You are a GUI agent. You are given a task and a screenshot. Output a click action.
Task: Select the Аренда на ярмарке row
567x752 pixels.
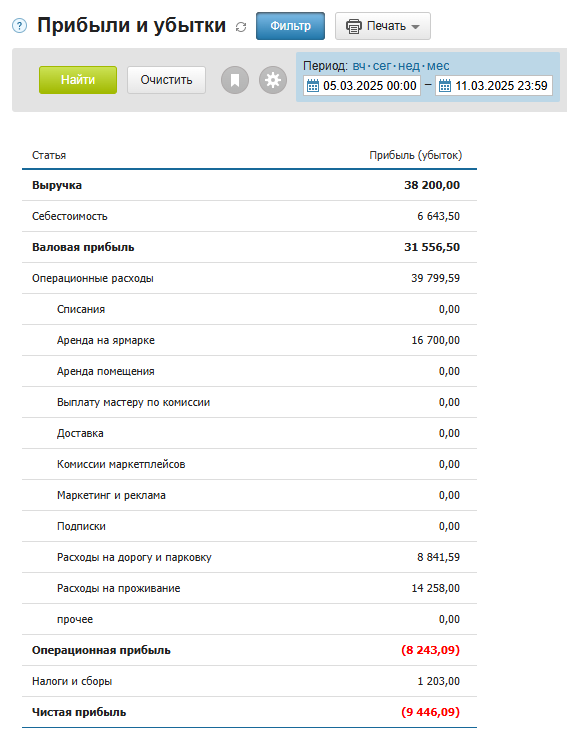click(x=249, y=341)
